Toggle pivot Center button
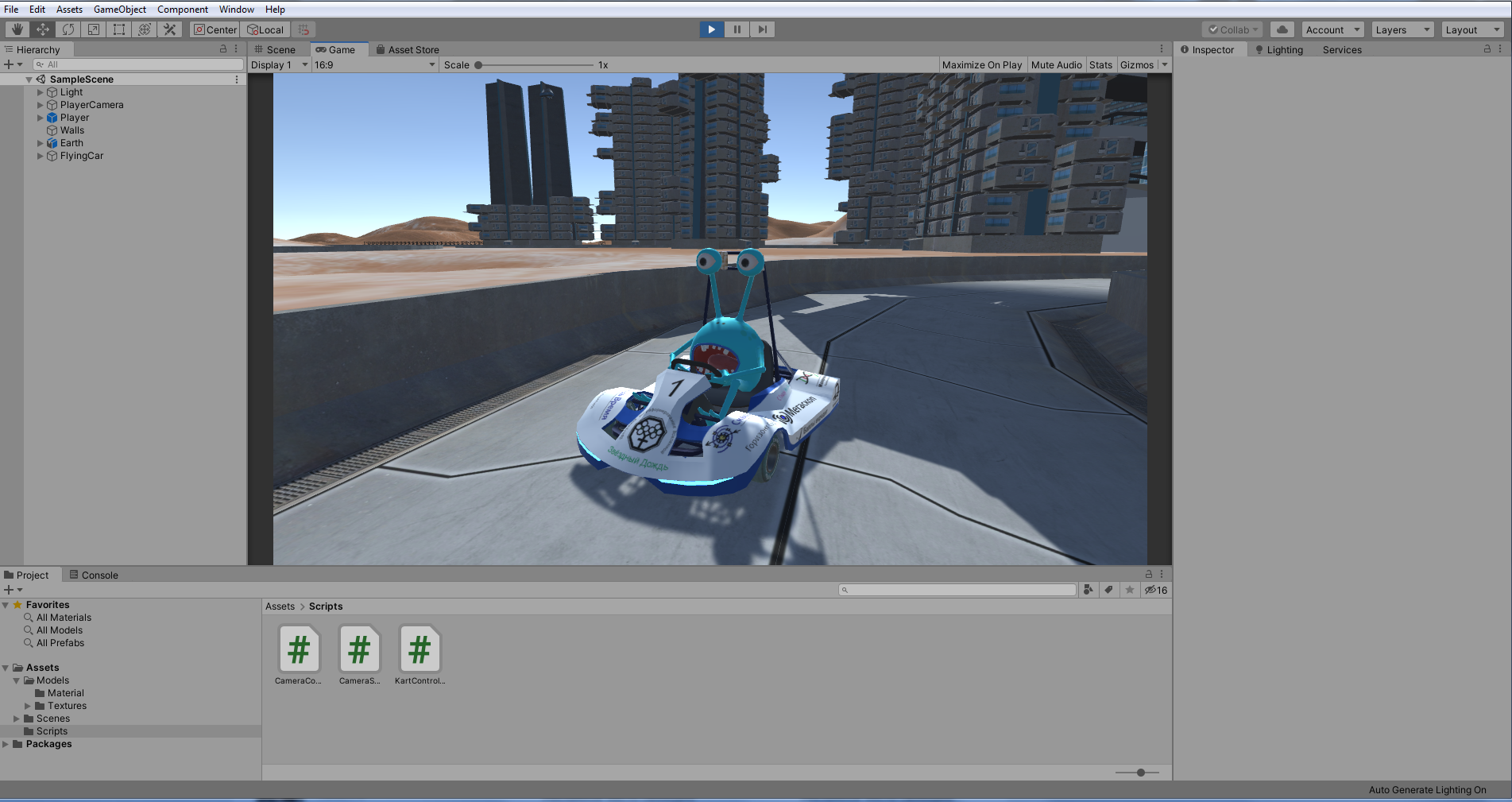Image resolution: width=1512 pixels, height=802 pixels. [x=215, y=29]
